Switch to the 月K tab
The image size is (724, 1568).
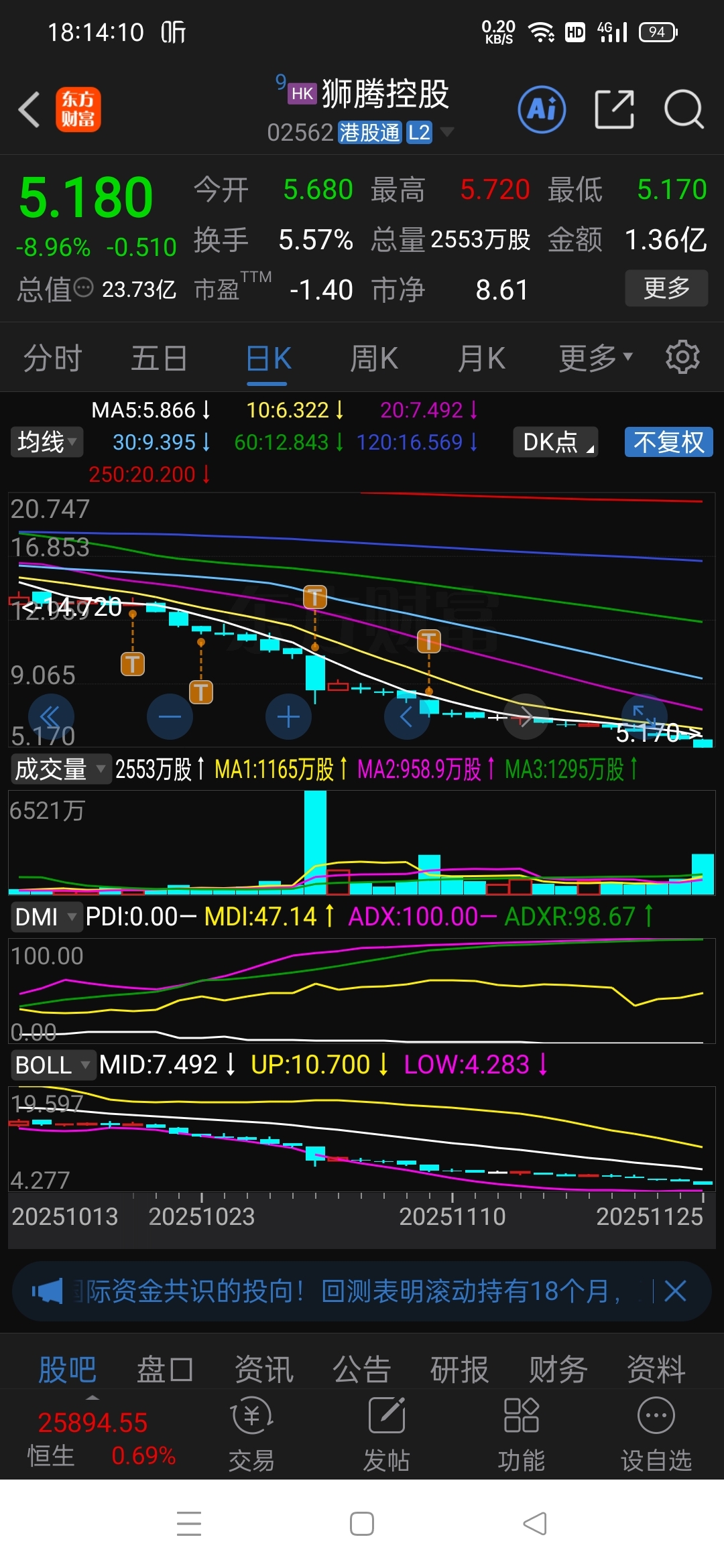481,358
